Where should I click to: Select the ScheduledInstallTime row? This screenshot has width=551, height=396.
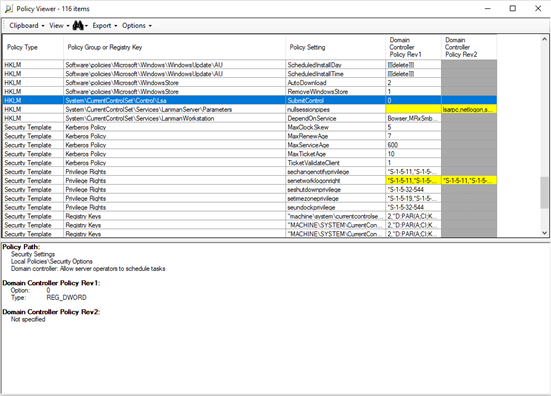click(x=249, y=74)
